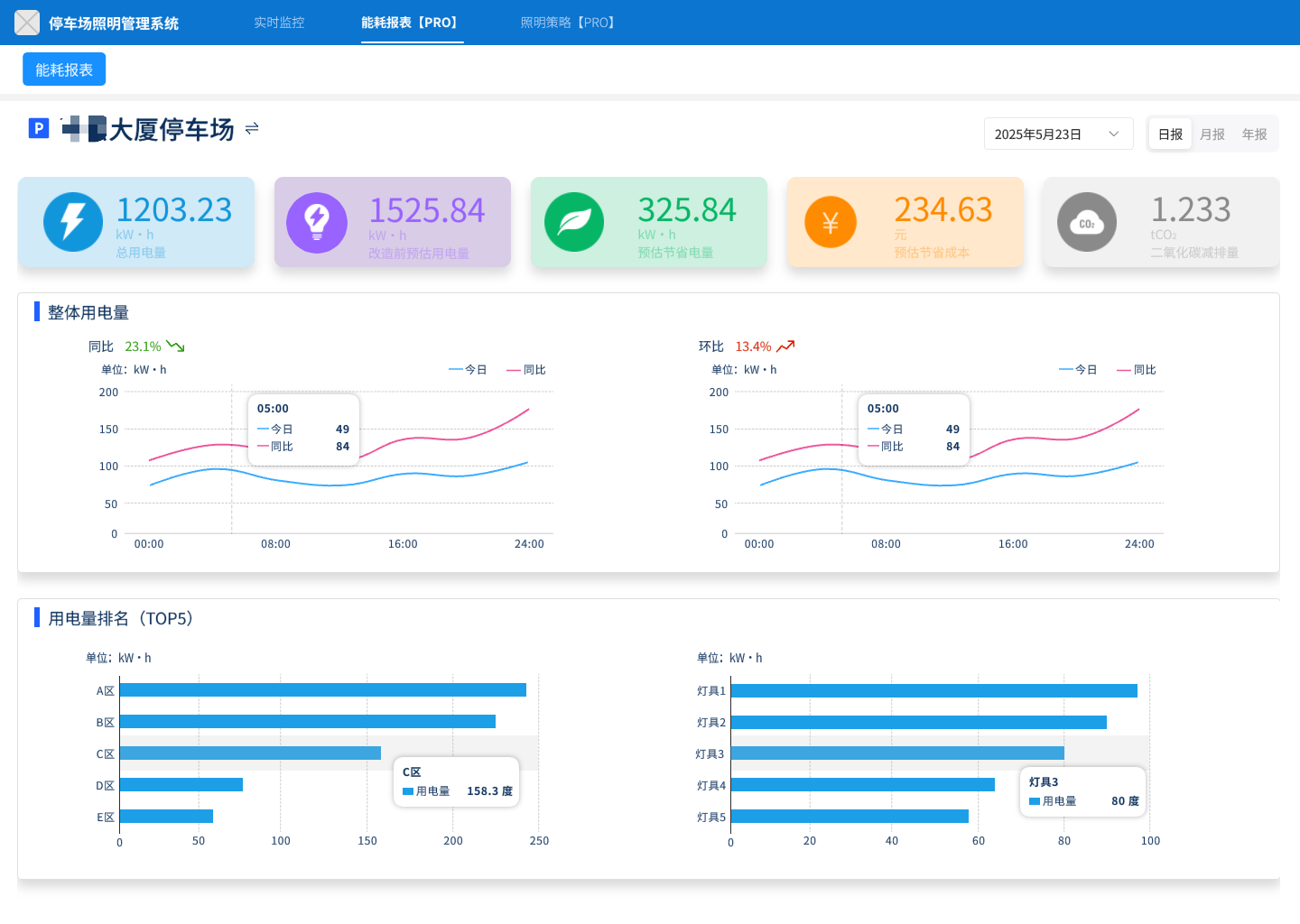Click the gray CO2 cloud icon
Viewport: 1300px width, 924px height.
[x=1087, y=222]
